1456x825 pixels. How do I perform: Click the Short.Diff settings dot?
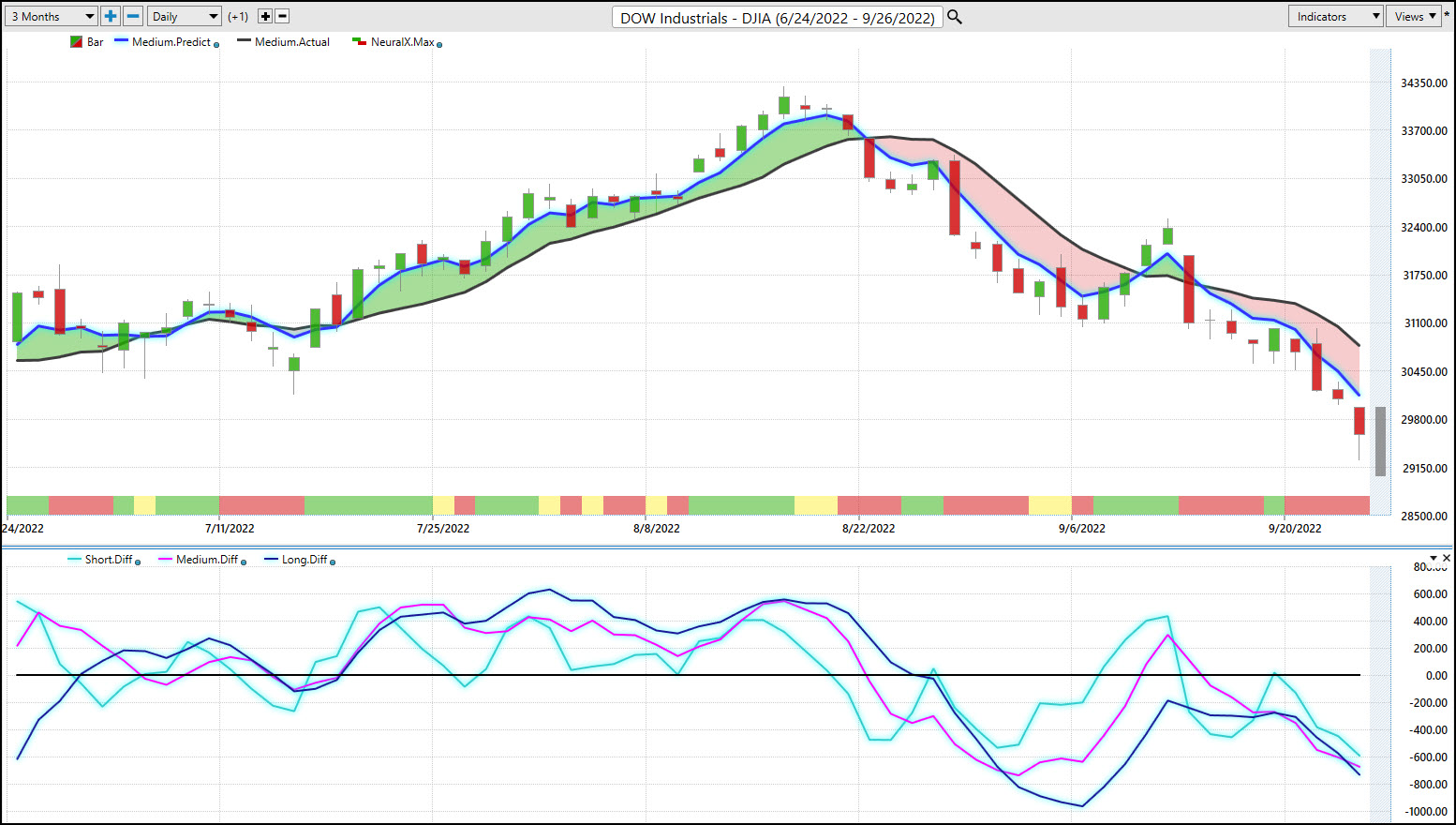tap(138, 562)
